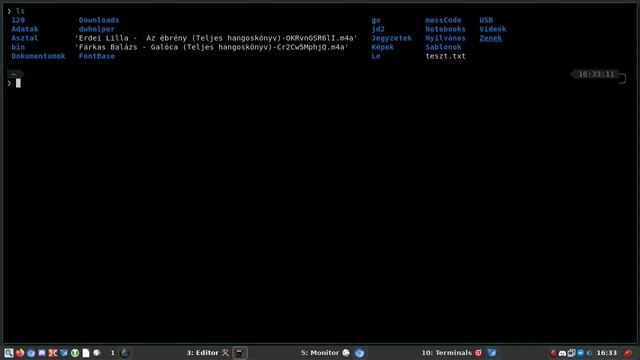The width and height of the screenshot is (640, 360).
Task: Open the Discord tray icon
Action: 562,353
